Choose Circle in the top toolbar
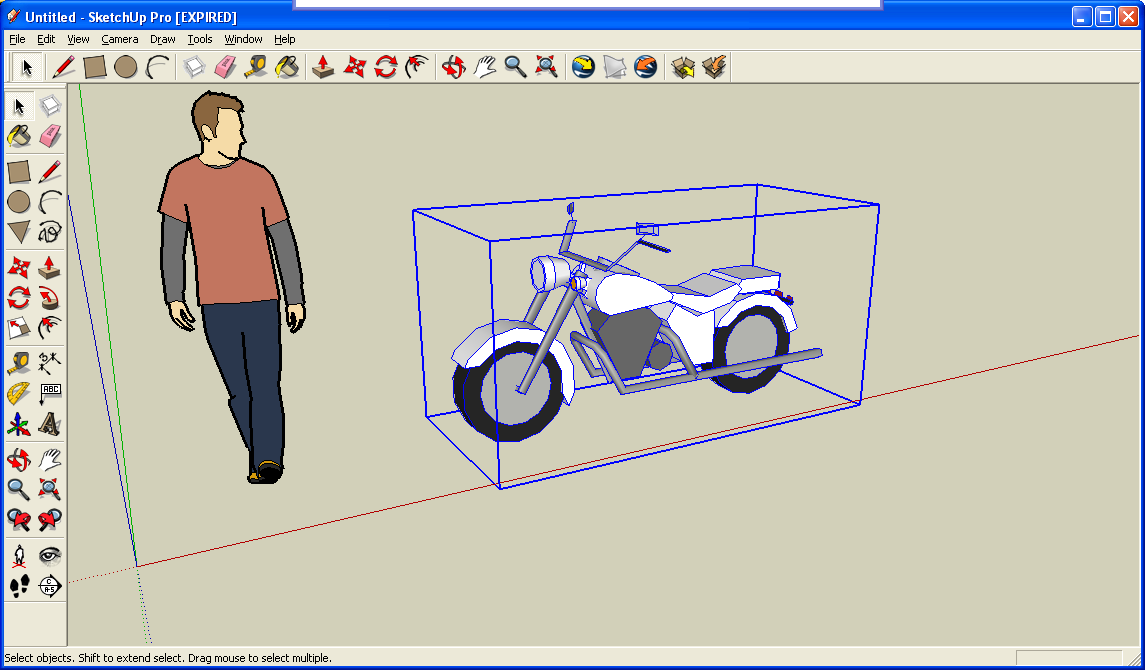The height and width of the screenshot is (670, 1145). coord(126,67)
